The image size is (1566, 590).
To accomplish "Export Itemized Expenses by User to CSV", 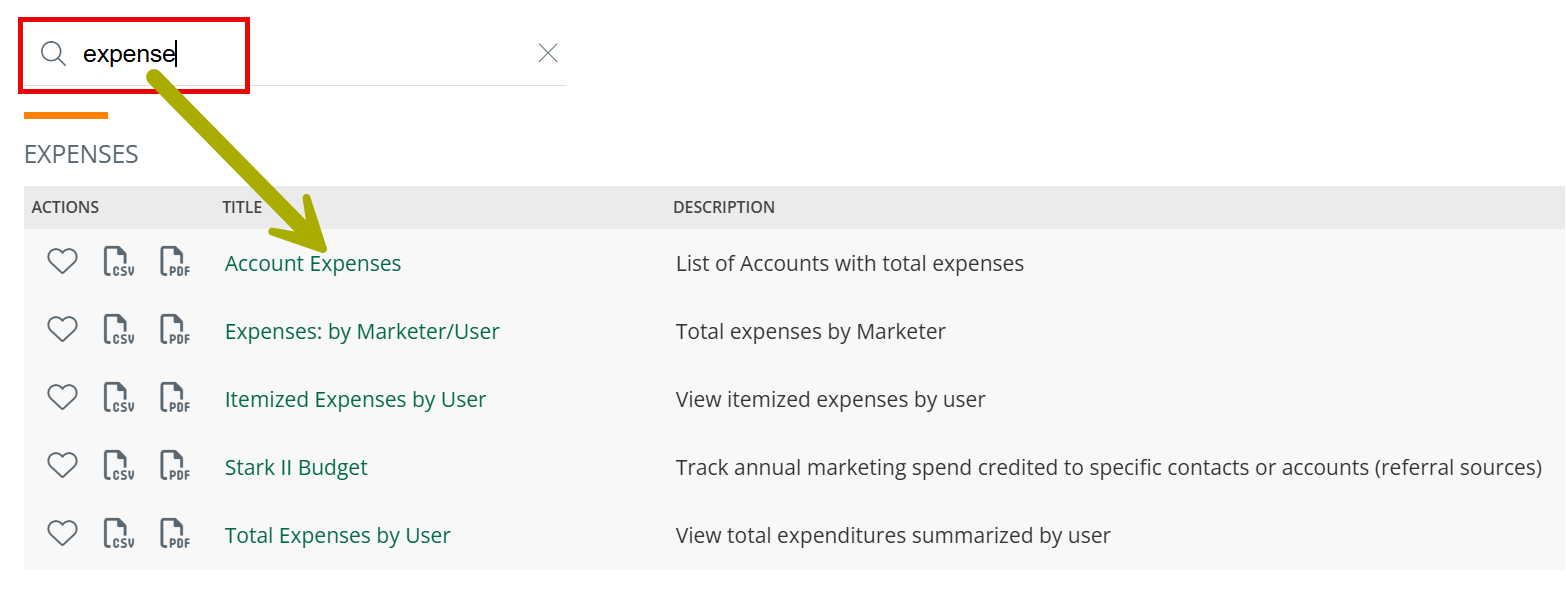I will pyautogui.click(x=119, y=398).
